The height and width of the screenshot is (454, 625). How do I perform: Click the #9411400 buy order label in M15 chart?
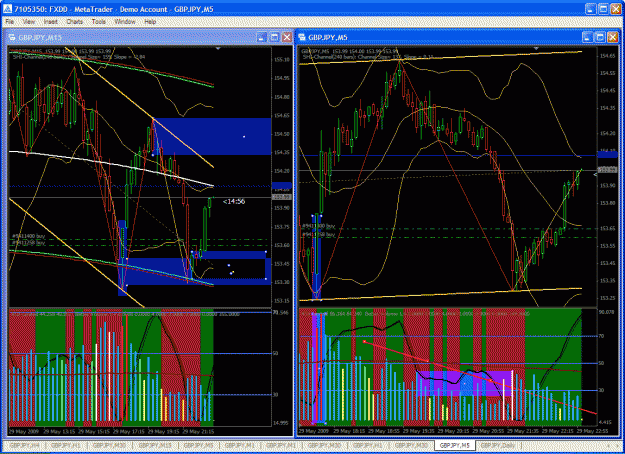click(x=28, y=236)
